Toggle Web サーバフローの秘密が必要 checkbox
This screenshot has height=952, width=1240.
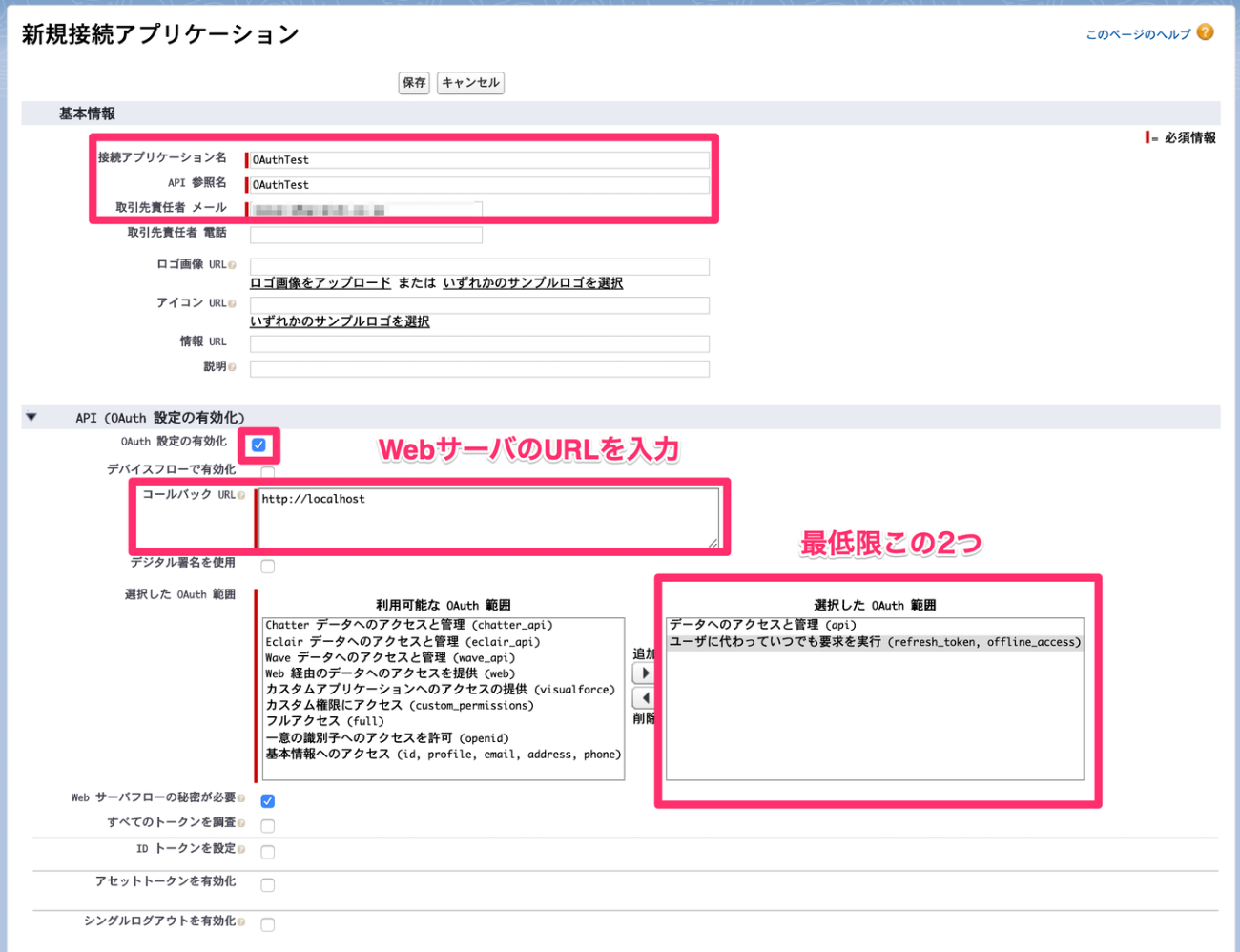(268, 800)
